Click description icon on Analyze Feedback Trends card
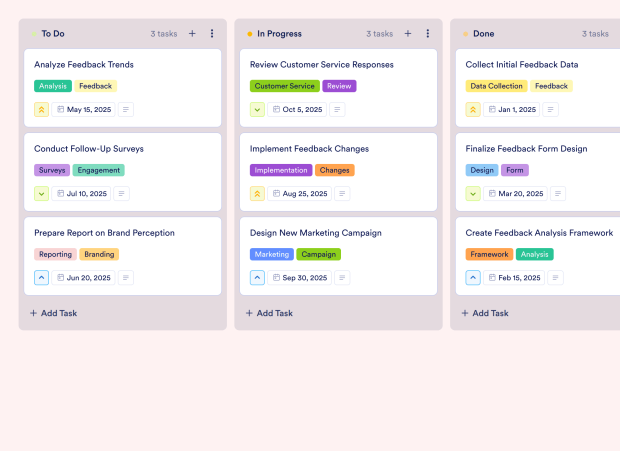Screen dimensions: 620x451 126,109
